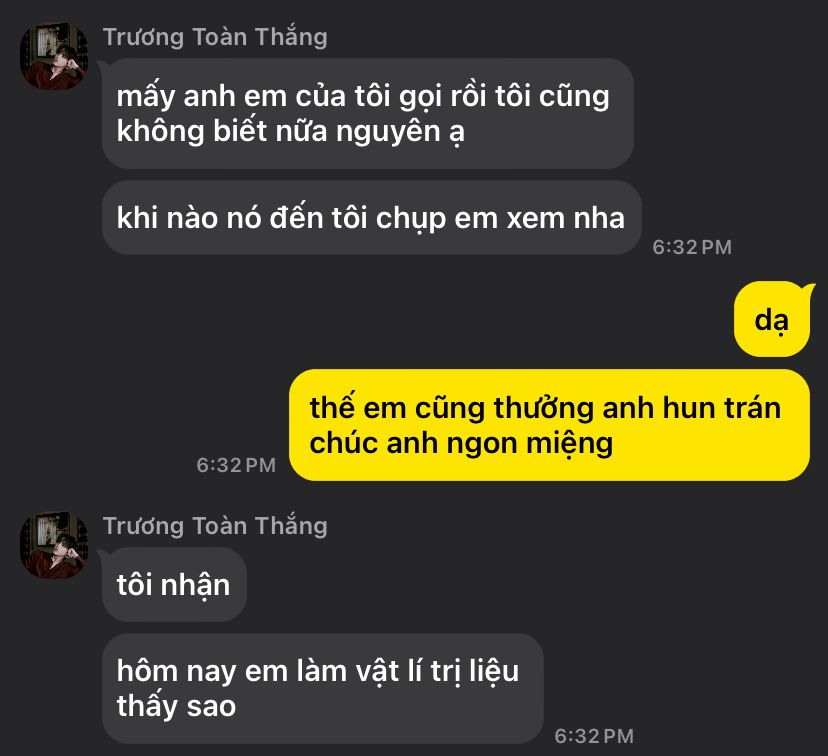Select the "tôi nhận" message bubble

click(x=174, y=584)
